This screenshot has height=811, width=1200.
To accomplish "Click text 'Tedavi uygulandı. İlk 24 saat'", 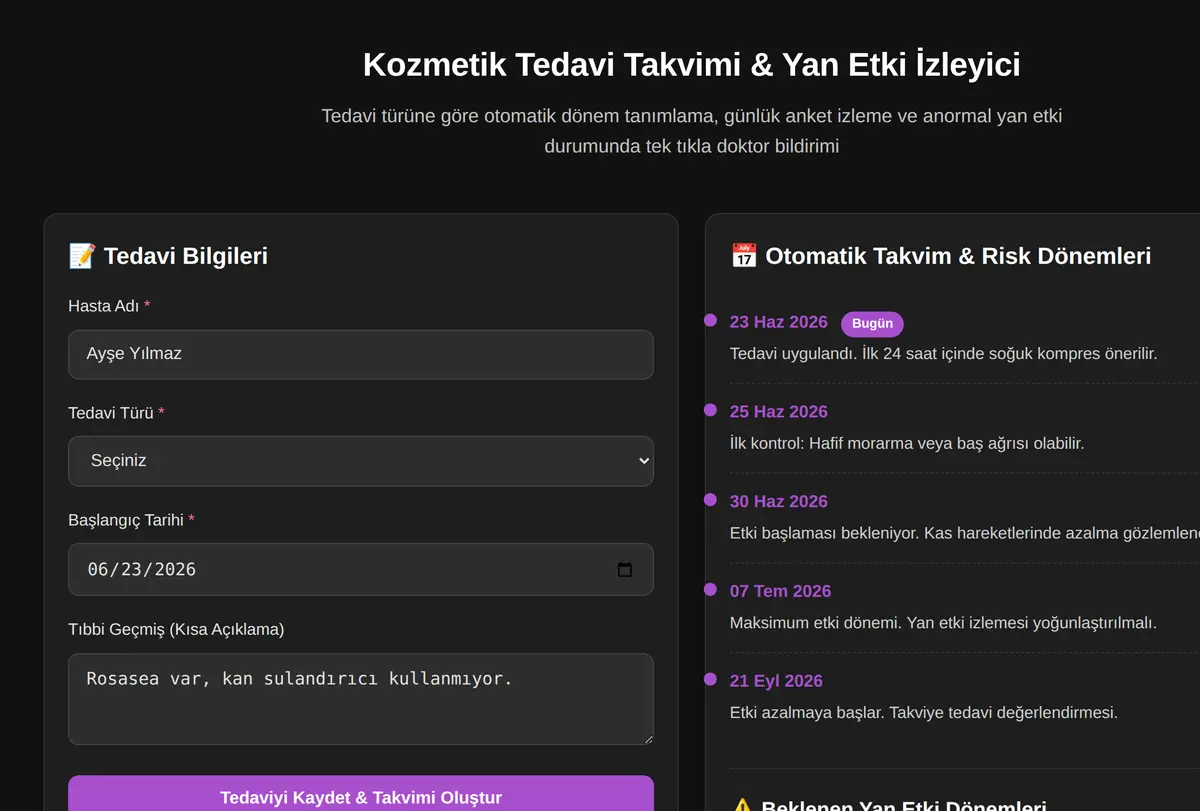I will 943,353.
